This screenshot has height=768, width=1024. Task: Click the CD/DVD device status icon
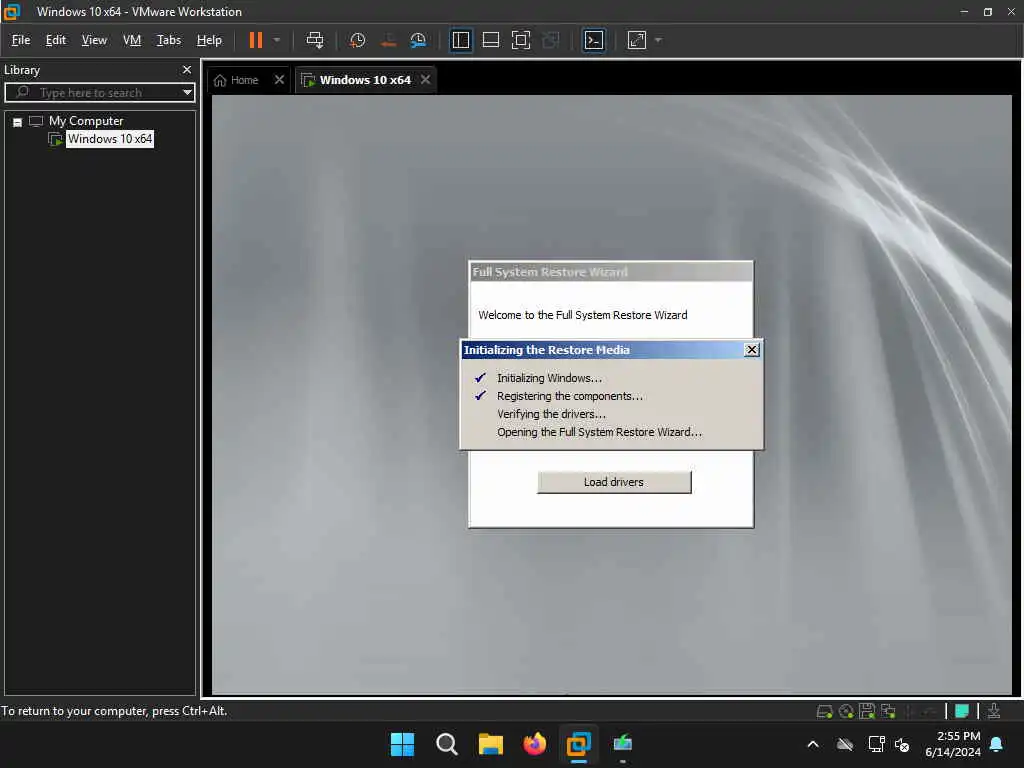[846, 711]
